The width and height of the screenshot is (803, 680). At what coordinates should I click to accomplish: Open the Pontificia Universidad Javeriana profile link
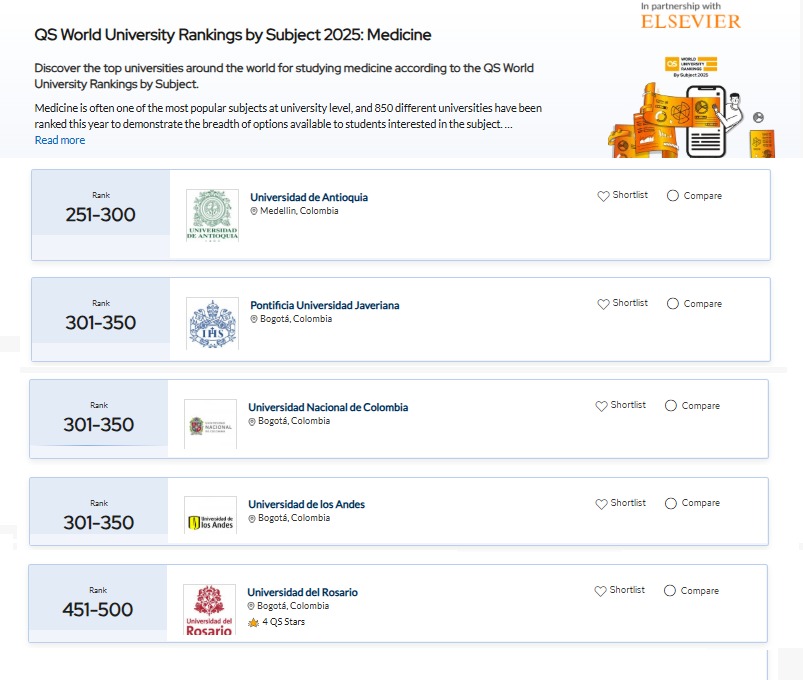325,305
